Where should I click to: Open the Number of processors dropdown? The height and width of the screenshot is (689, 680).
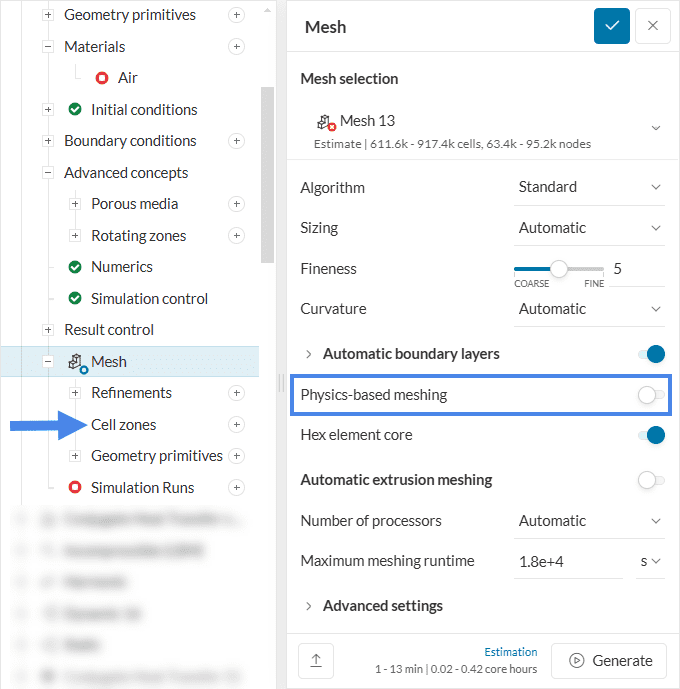pos(589,521)
